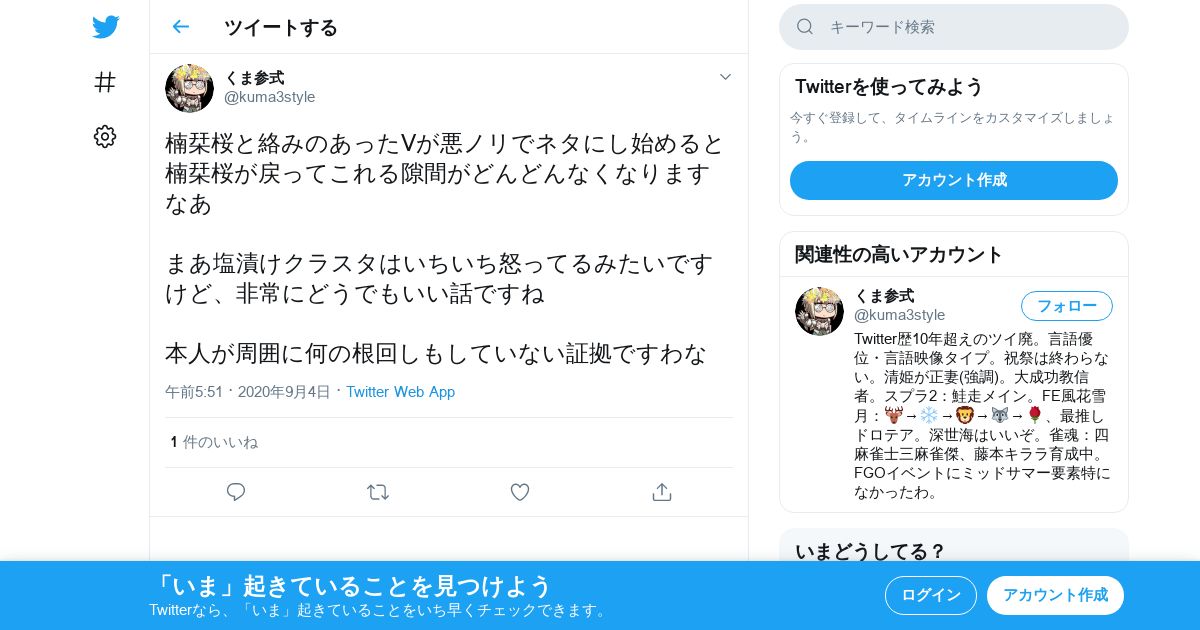Image resolution: width=1200 pixels, height=630 pixels.
Task: Follow くま参式 with the フォロー button
Action: click(x=1067, y=306)
